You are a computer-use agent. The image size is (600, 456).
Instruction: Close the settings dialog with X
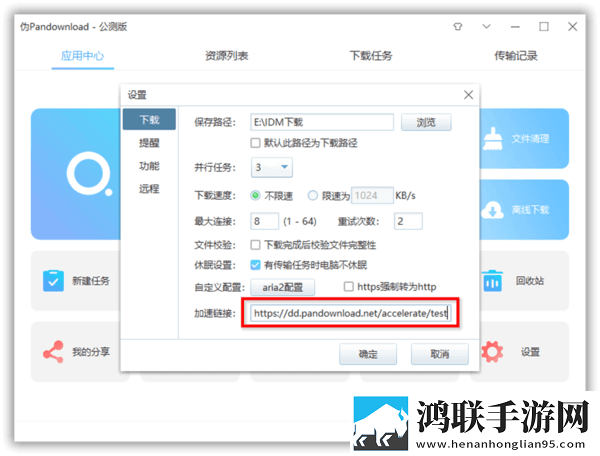468,94
